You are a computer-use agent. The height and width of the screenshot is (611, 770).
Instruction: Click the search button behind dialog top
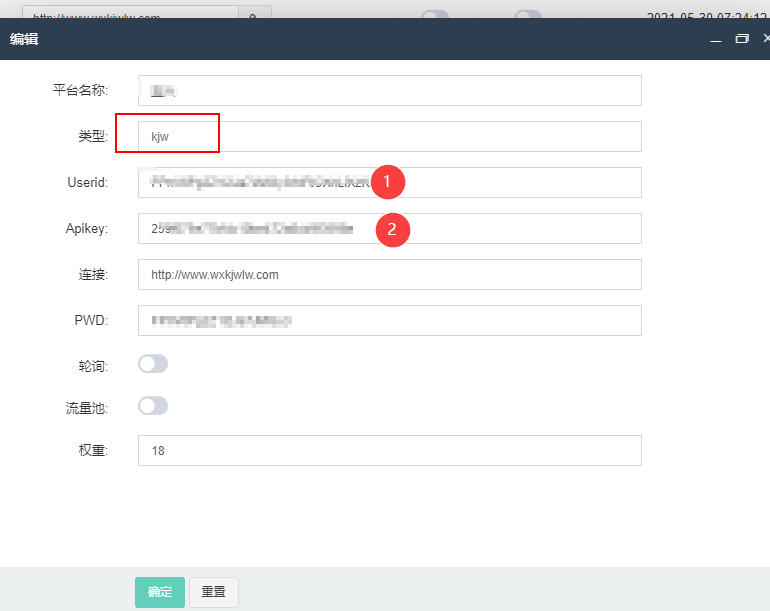click(x=255, y=12)
